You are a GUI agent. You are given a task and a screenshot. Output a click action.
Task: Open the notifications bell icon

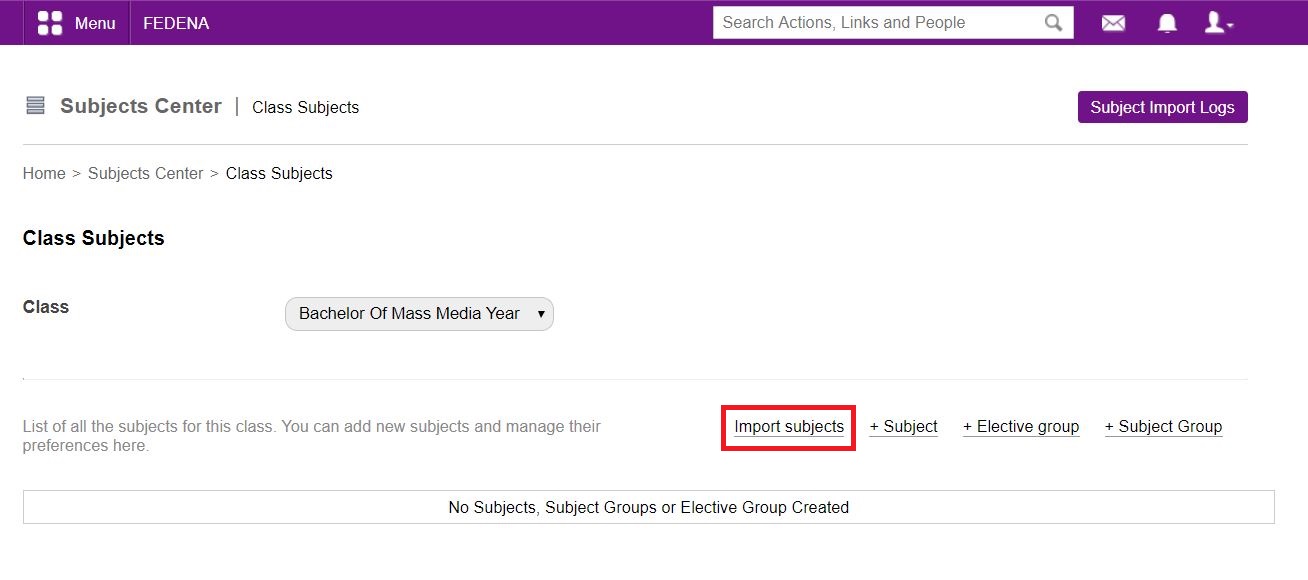click(x=1167, y=23)
